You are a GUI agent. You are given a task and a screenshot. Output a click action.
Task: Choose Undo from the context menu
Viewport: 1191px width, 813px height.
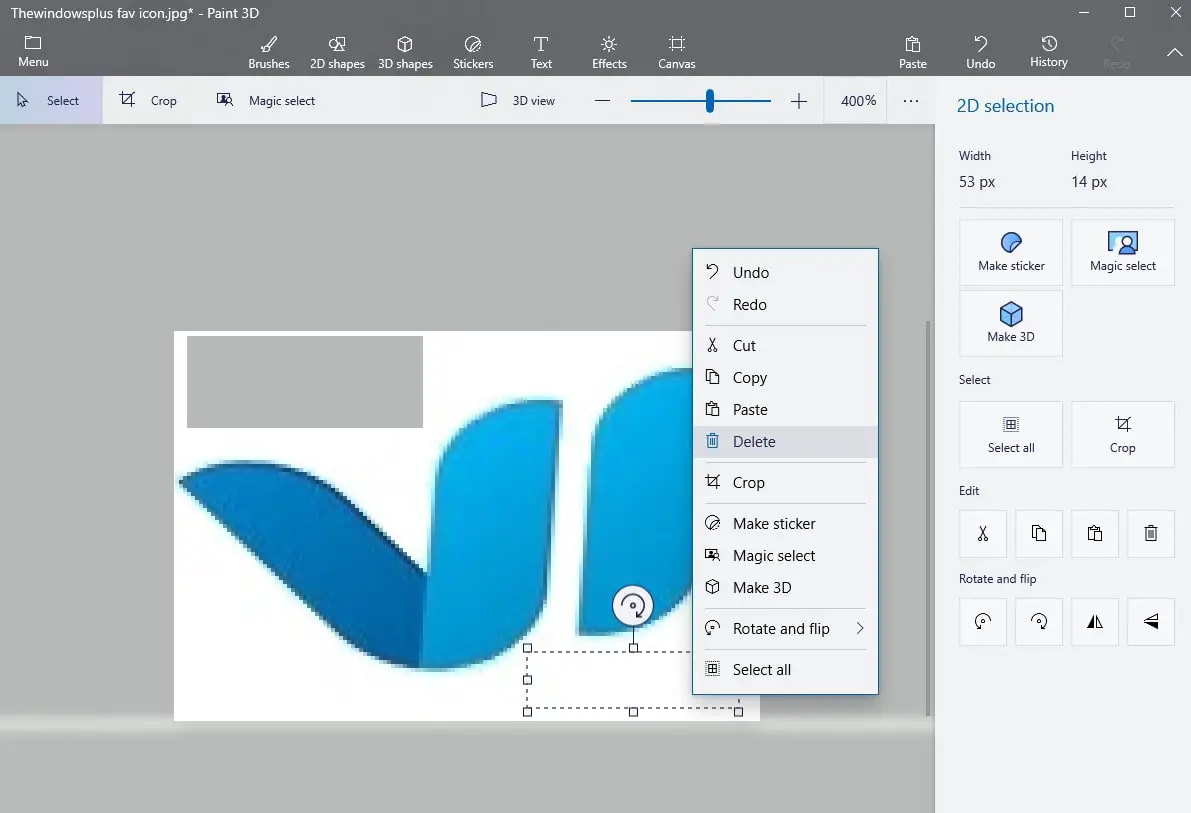[785, 272]
